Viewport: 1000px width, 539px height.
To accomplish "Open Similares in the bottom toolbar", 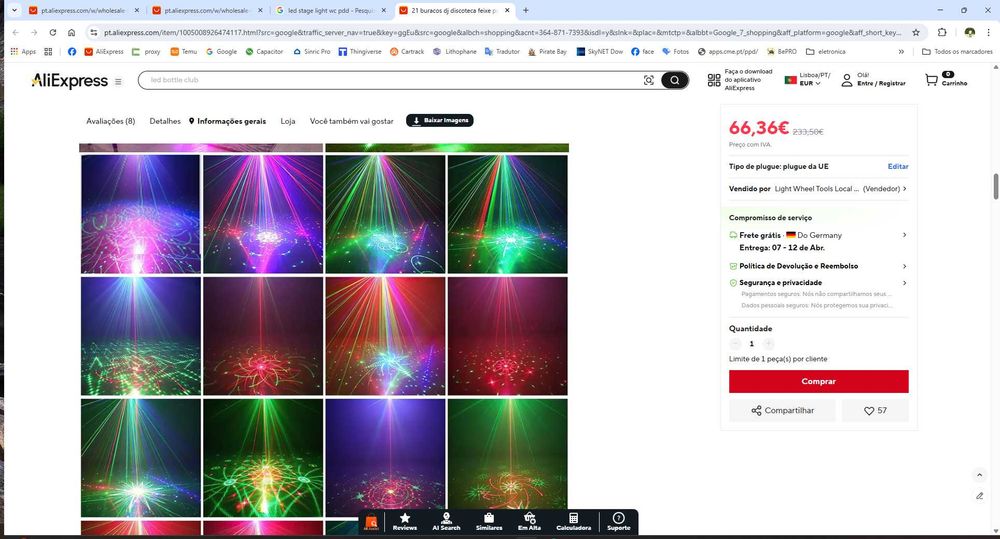I will [489, 521].
